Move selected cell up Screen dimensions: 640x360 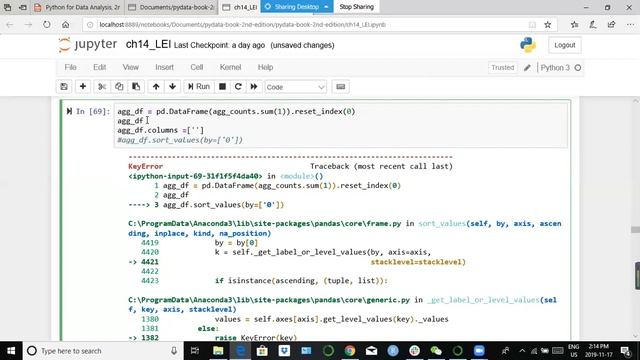(156, 87)
